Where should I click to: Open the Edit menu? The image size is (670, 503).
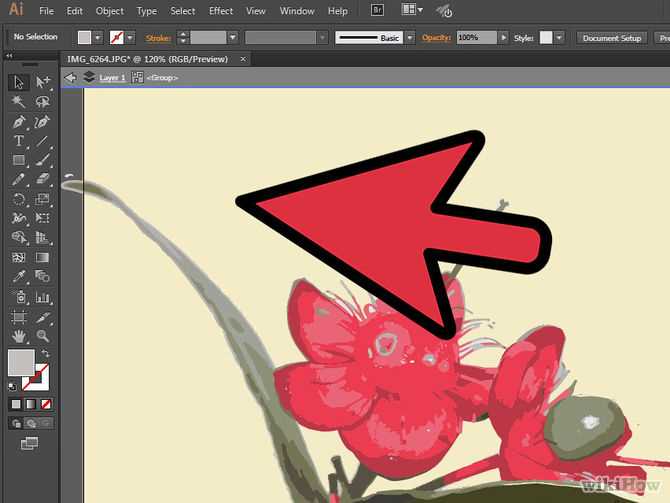pyautogui.click(x=74, y=11)
